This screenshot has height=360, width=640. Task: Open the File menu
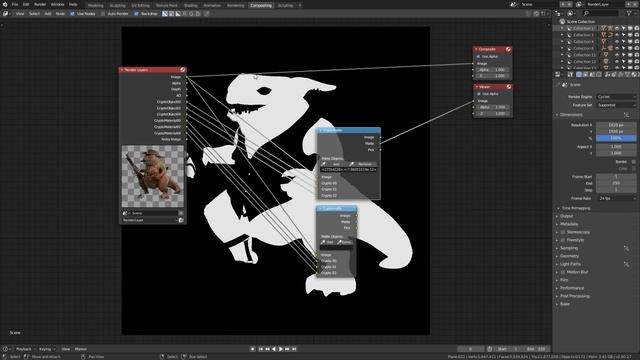[15, 4]
